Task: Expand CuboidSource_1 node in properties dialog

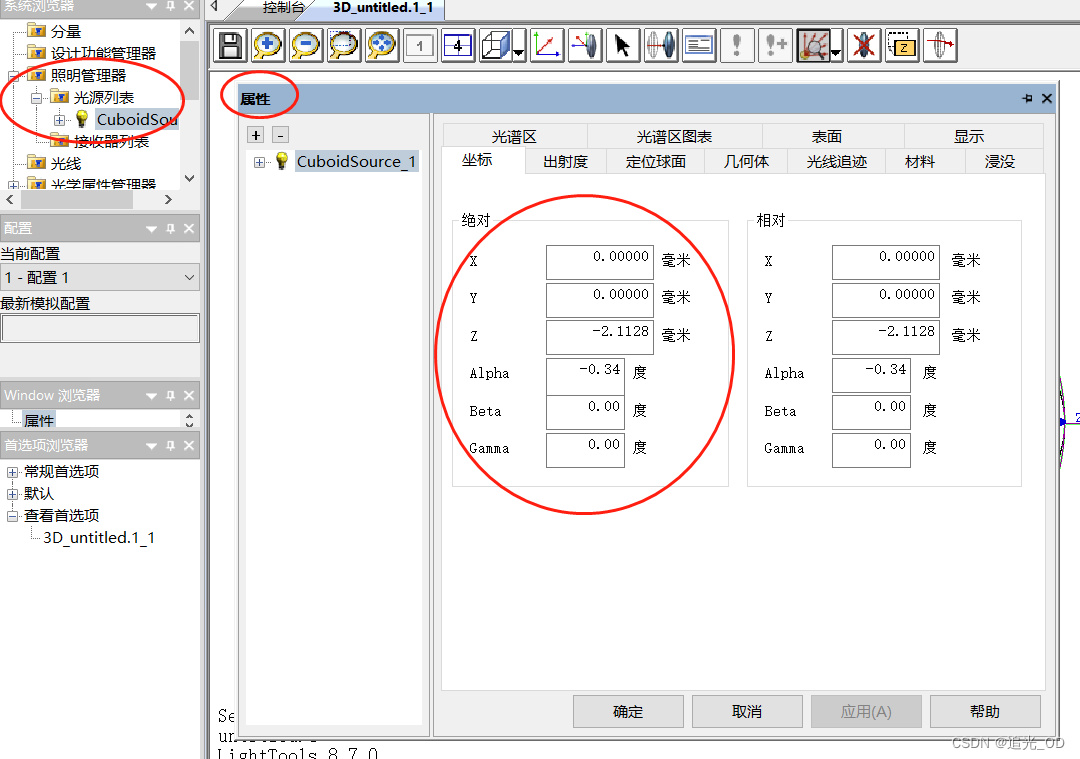Action: [259, 162]
